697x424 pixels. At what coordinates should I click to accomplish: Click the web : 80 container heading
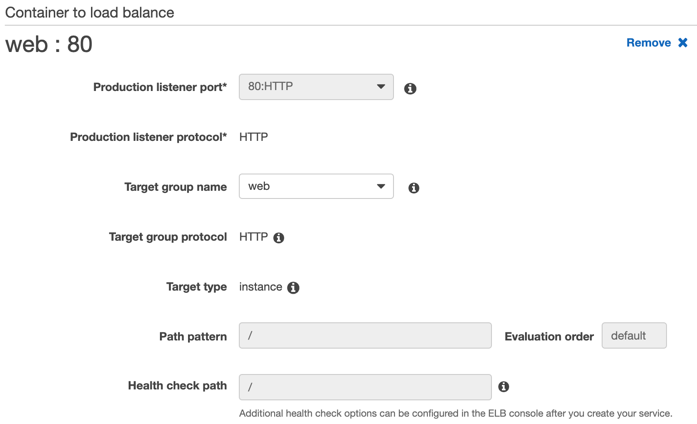click(49, 44)
